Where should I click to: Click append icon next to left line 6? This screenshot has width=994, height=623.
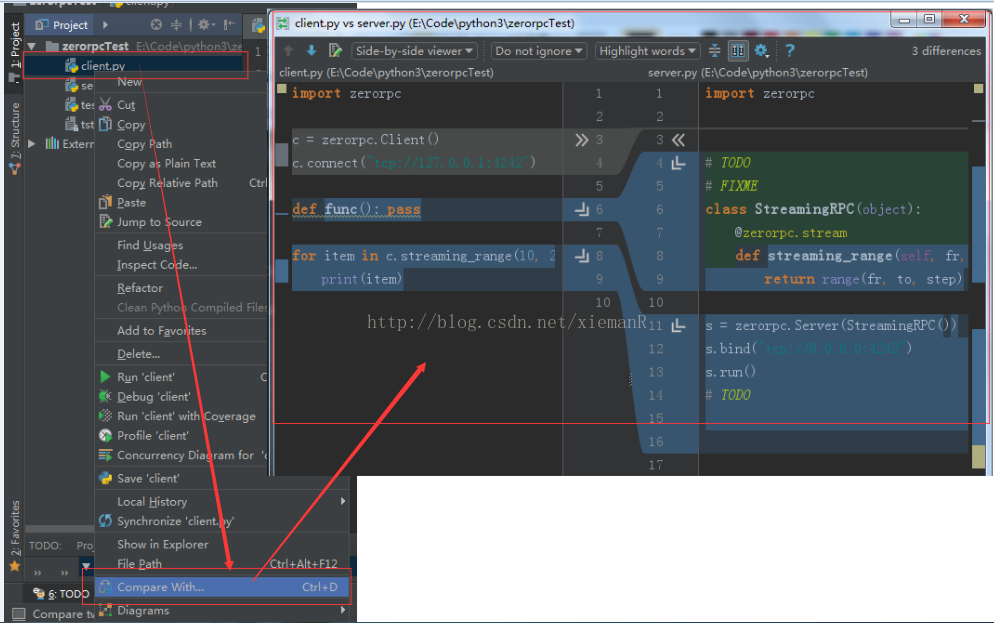point(581,209)
